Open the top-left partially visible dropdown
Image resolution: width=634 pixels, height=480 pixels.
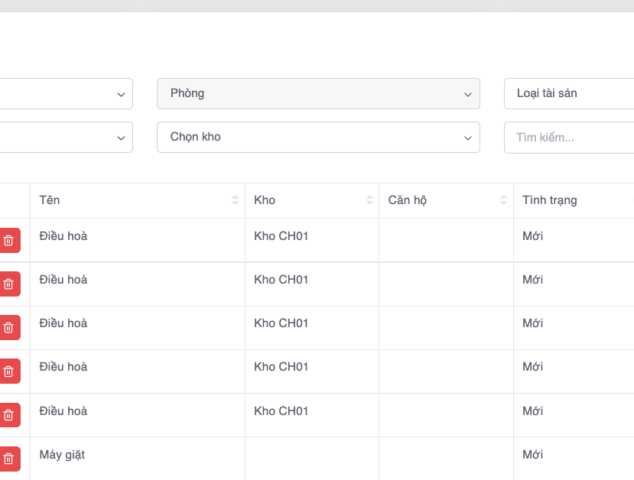(65, 93)
